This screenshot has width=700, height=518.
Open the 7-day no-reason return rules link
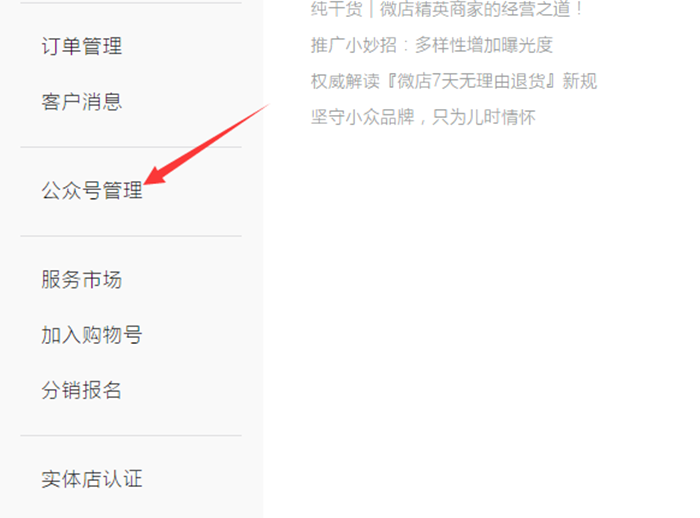coord(454,81)
